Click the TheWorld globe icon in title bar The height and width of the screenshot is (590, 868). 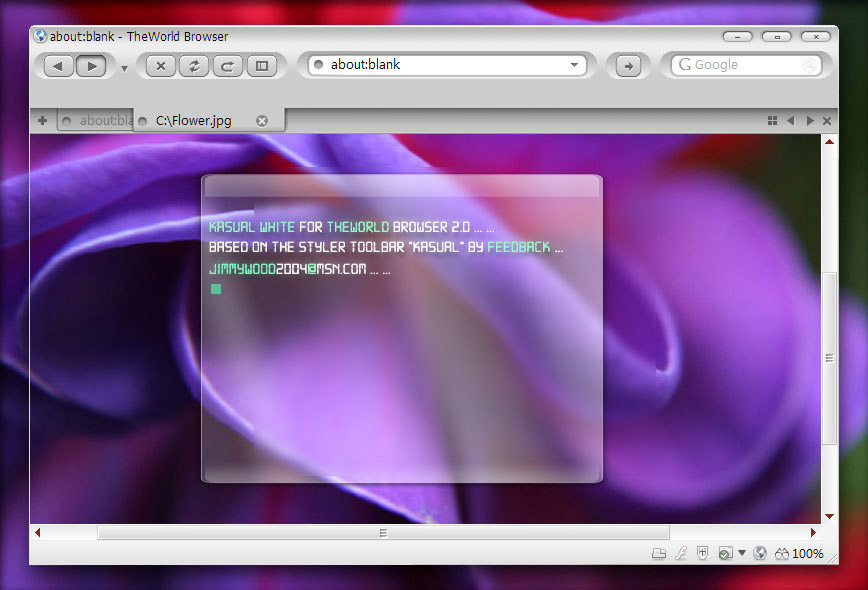coord(40,37)
